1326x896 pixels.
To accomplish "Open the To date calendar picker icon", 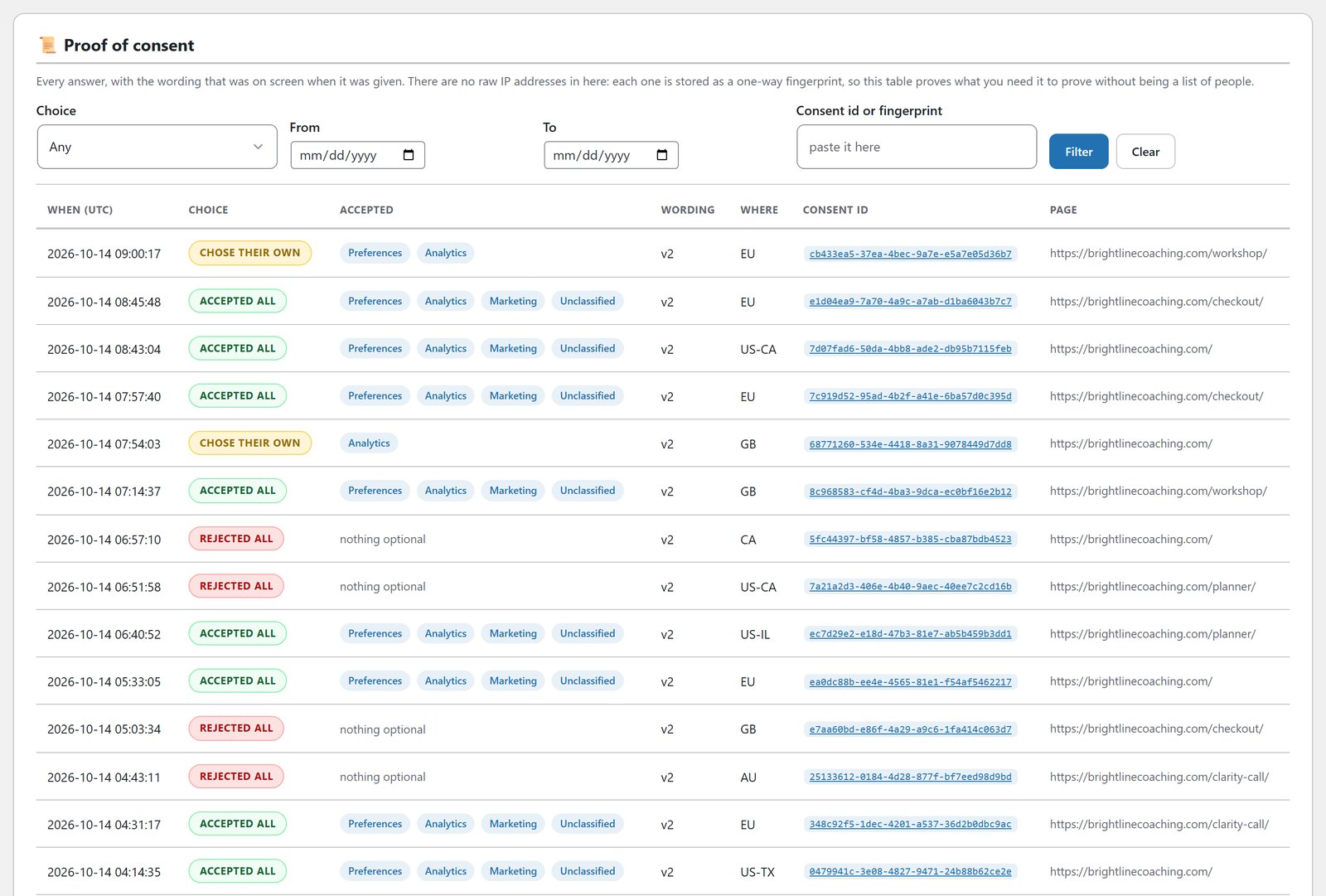I will coord(662,155).
